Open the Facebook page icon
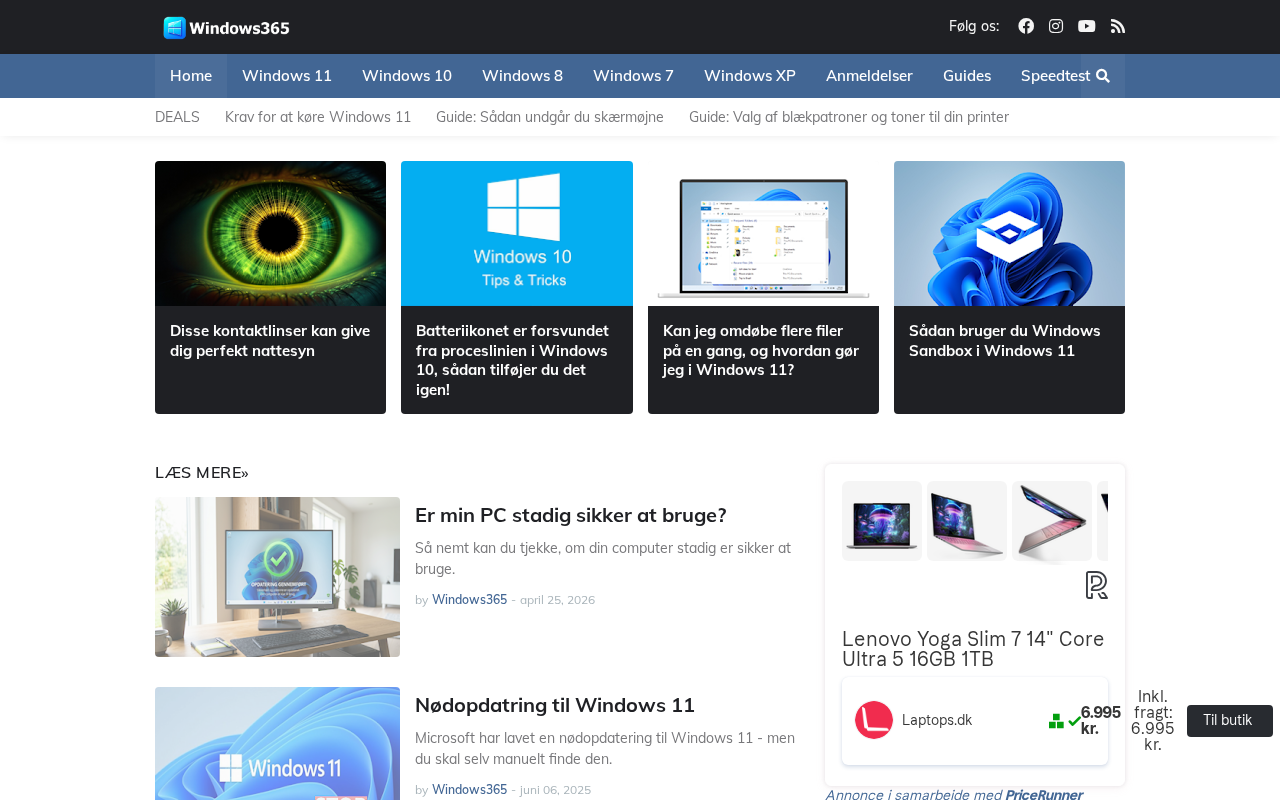1280x800 pixels. (x=1026, y=26)
